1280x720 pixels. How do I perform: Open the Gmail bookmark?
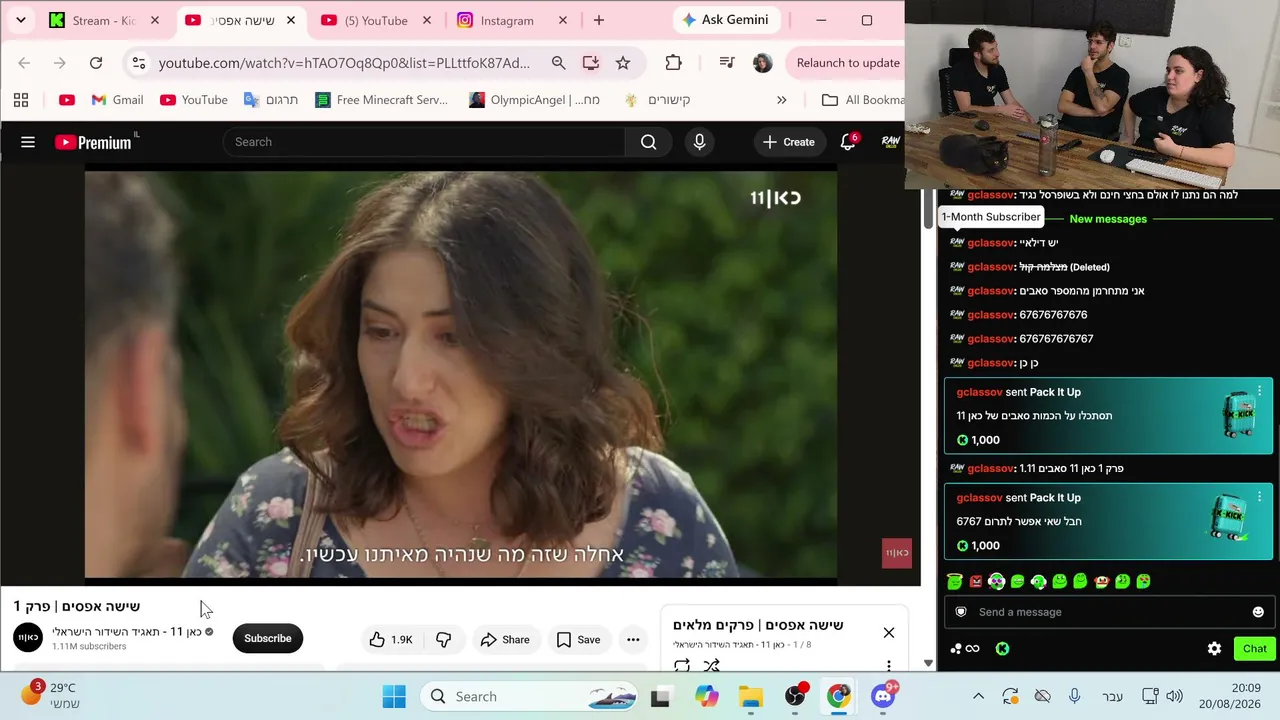coord(117,100)
